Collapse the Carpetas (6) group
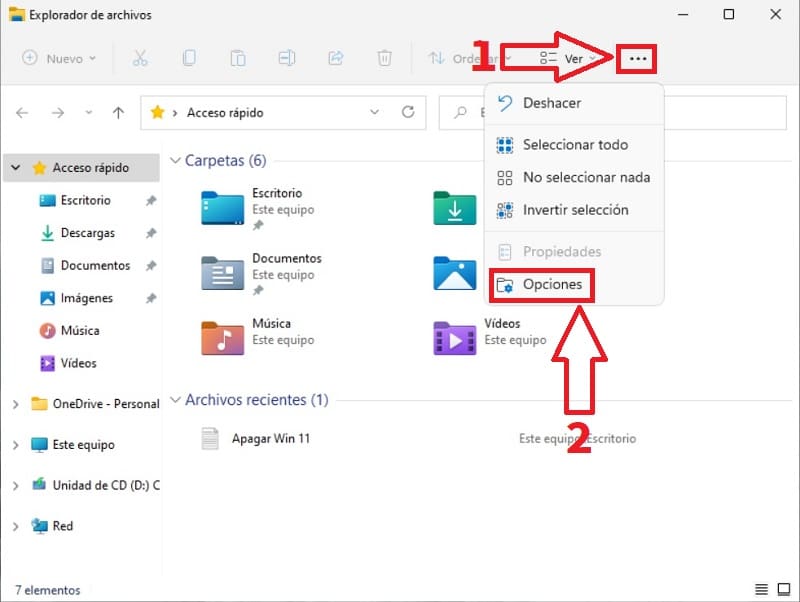The image size is (800, 602). [175, 161]
